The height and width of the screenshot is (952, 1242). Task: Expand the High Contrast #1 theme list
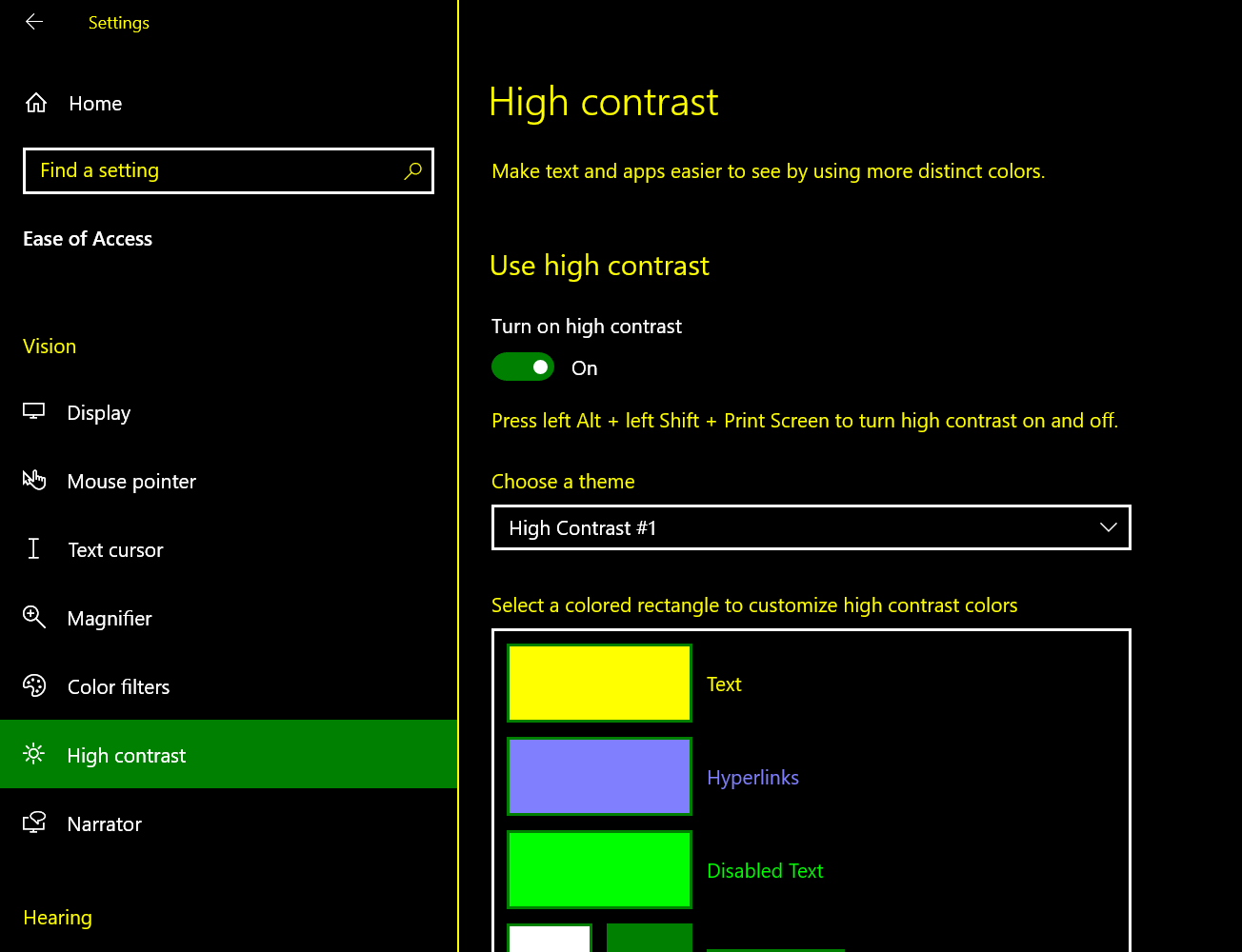(811, 527)
